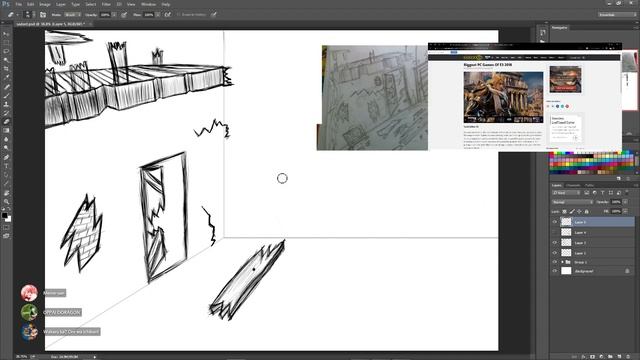Select the Quick Selection tool

click(x=6, y=60)
